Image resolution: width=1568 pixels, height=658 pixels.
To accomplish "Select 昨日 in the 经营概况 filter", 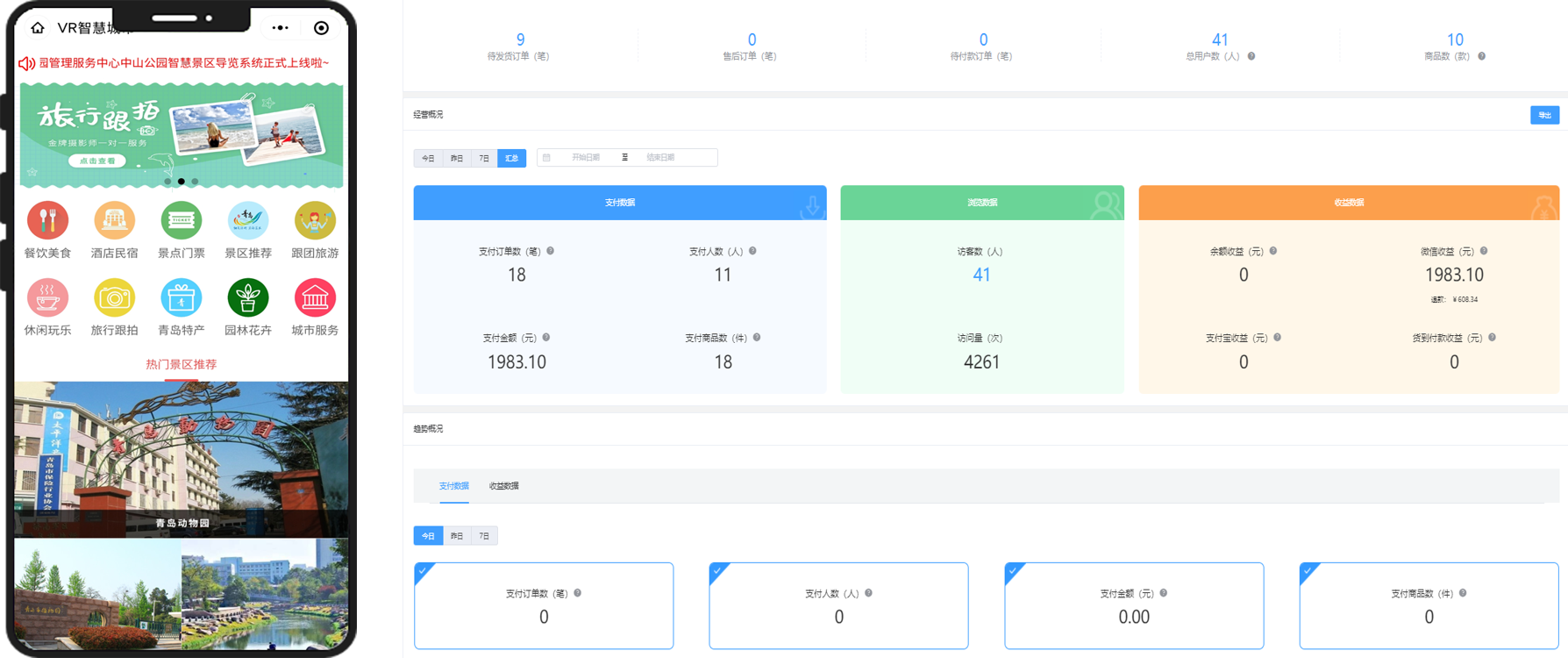I will pyautogui.click(x=457, y=159).
